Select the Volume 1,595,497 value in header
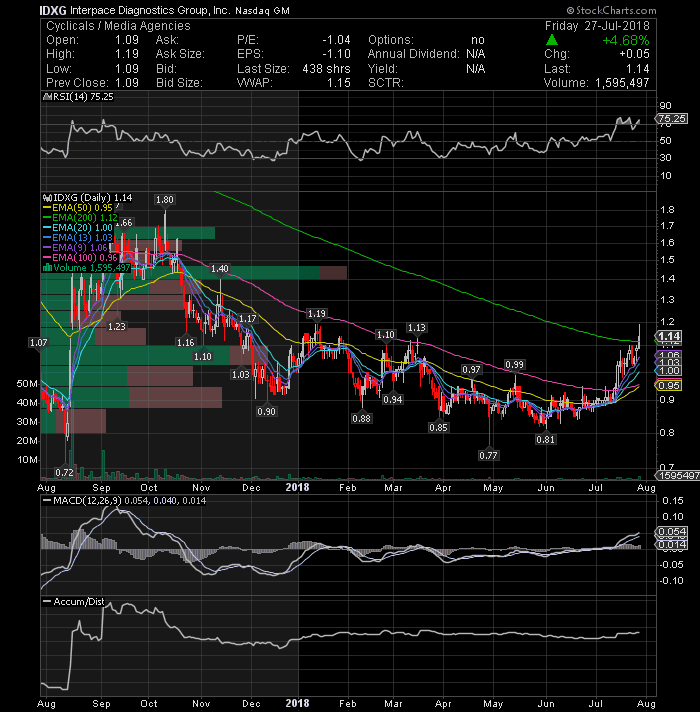 622,83
